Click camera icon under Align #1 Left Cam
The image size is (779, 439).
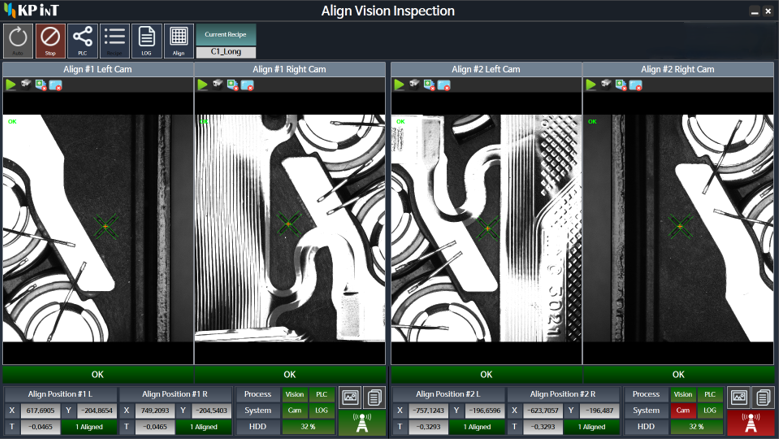pos(25,84)
